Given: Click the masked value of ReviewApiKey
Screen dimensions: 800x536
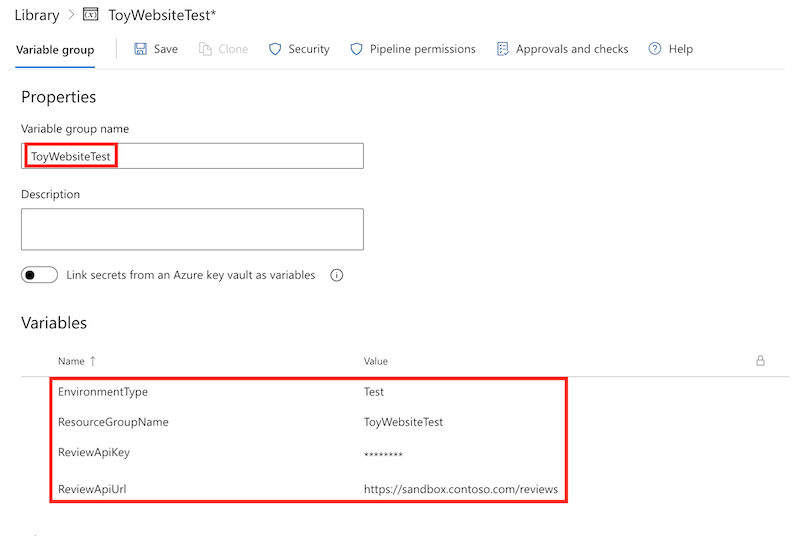Looking at the screenshot, I should (383, 454).
